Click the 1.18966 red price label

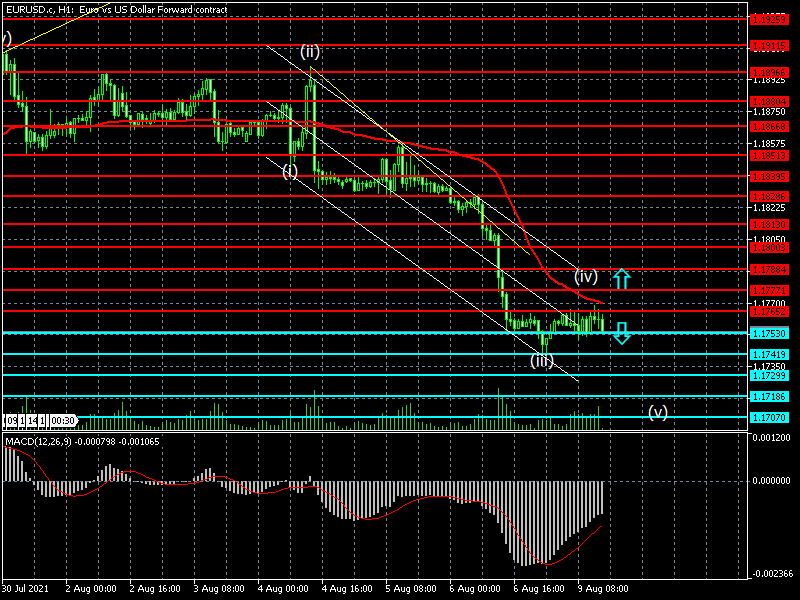click(x=769, y=72)
